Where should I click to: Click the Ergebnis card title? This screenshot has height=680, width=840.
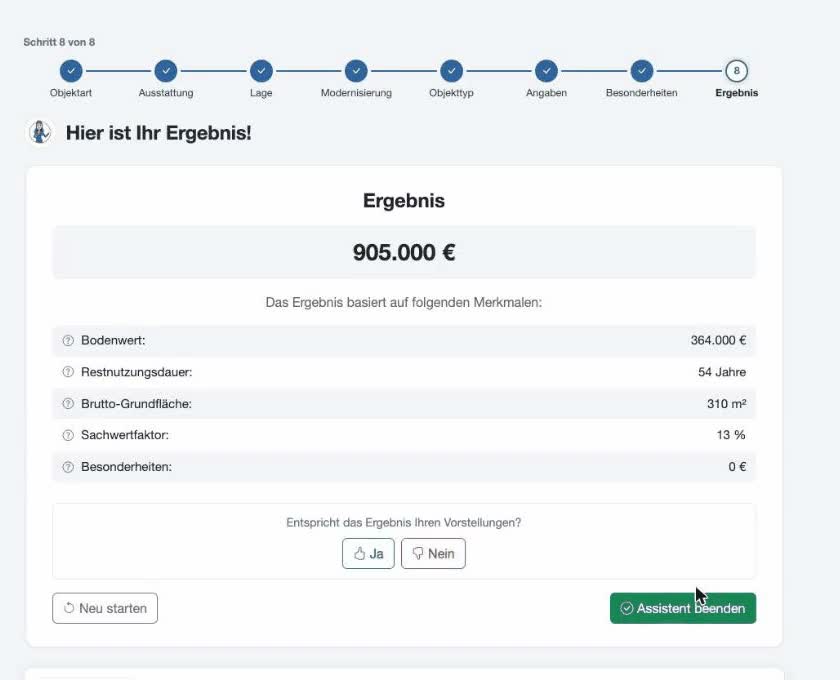[x=404, y=200]
